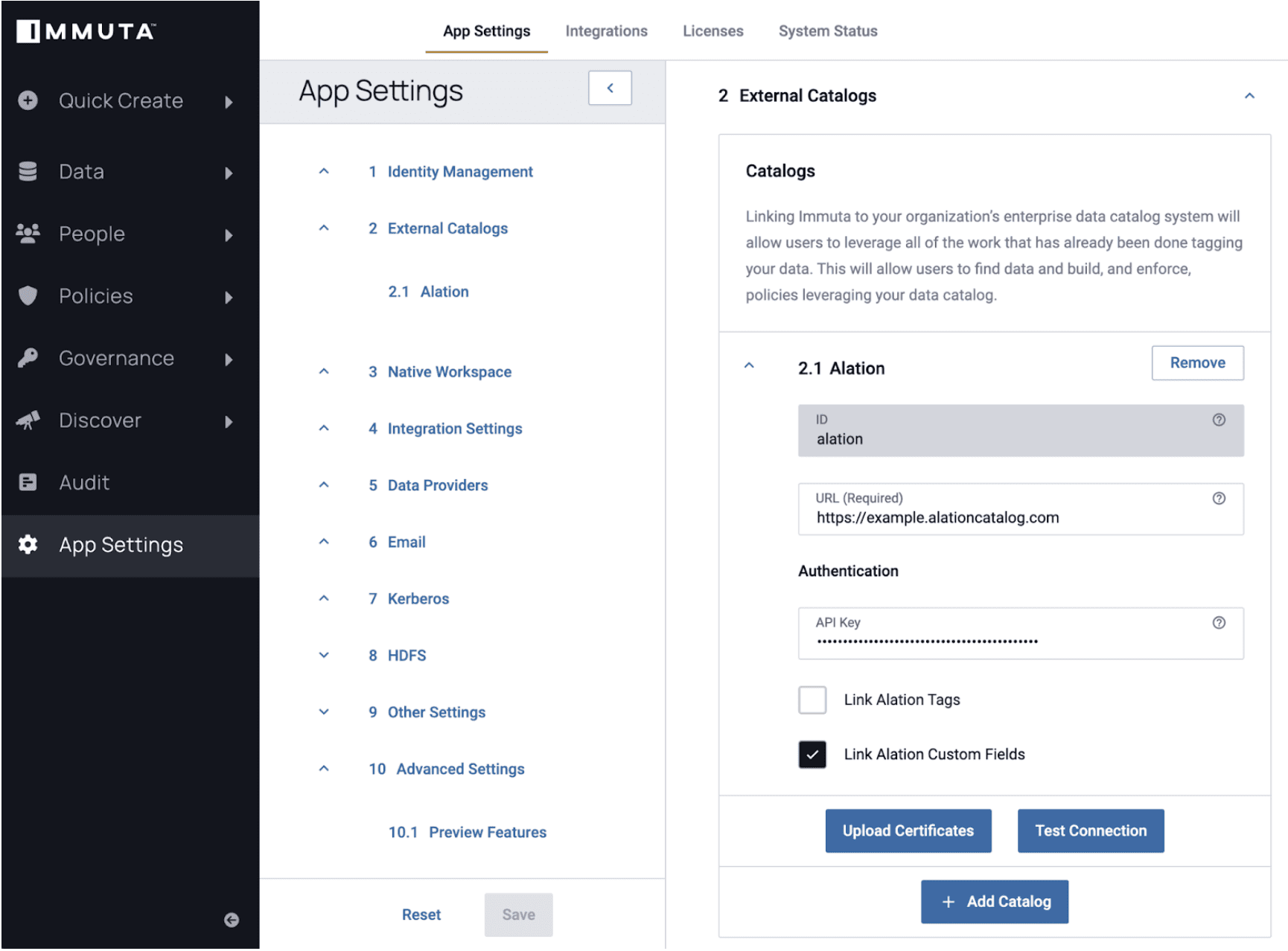Expand People submenu arrow
1288x951 pixels.
[x=229, y=236]
